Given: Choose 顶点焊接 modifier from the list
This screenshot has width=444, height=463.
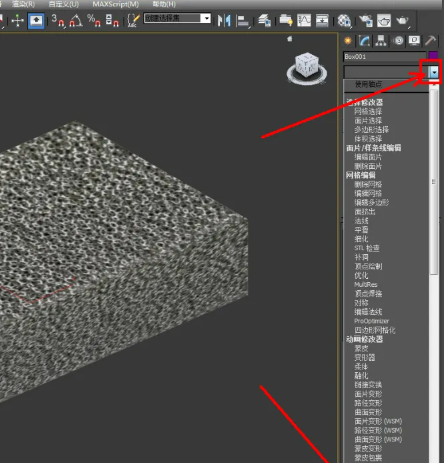Looking at the screenshot, I should point(368,294).
